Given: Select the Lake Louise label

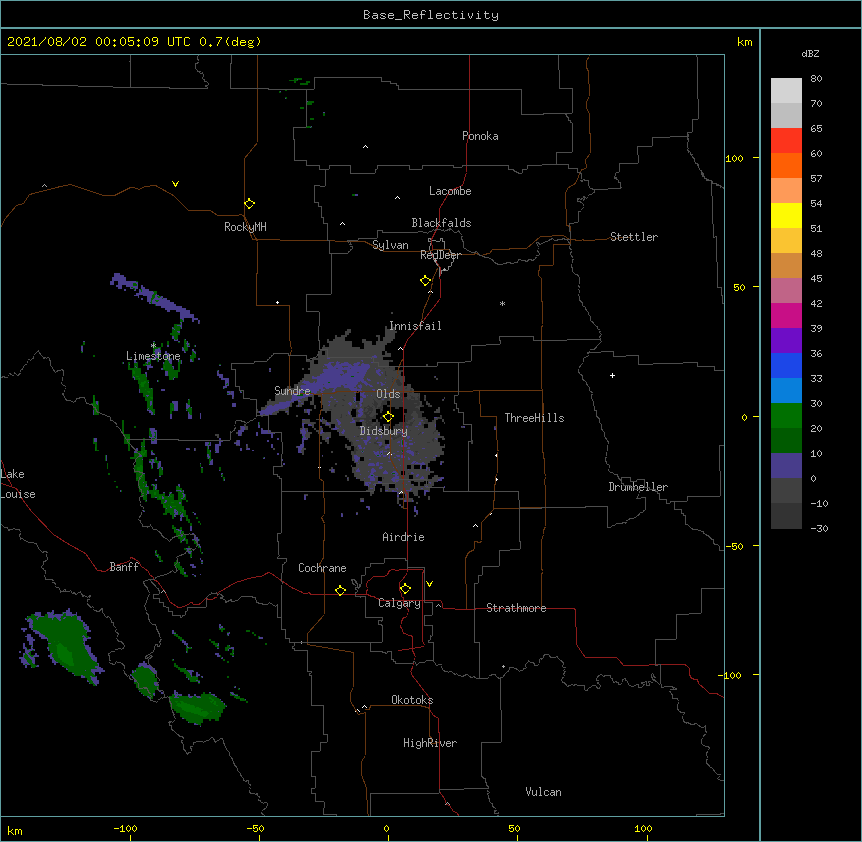Looking at the screenshot, I should (18, 484).
